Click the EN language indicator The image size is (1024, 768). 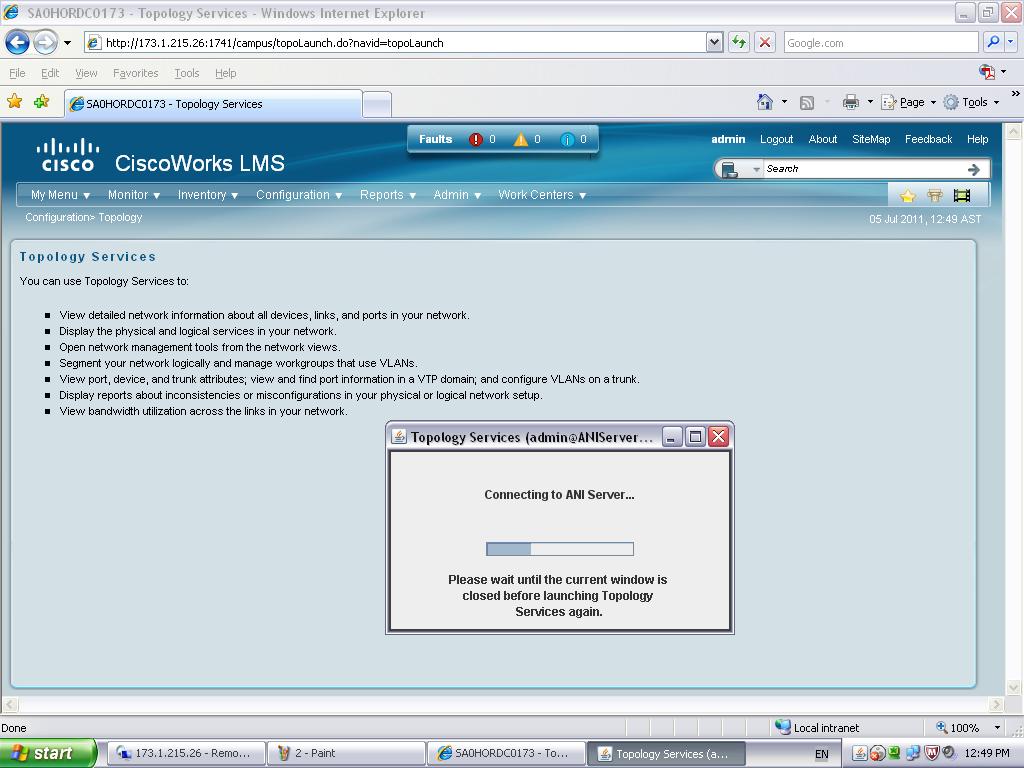click(822, 754)
